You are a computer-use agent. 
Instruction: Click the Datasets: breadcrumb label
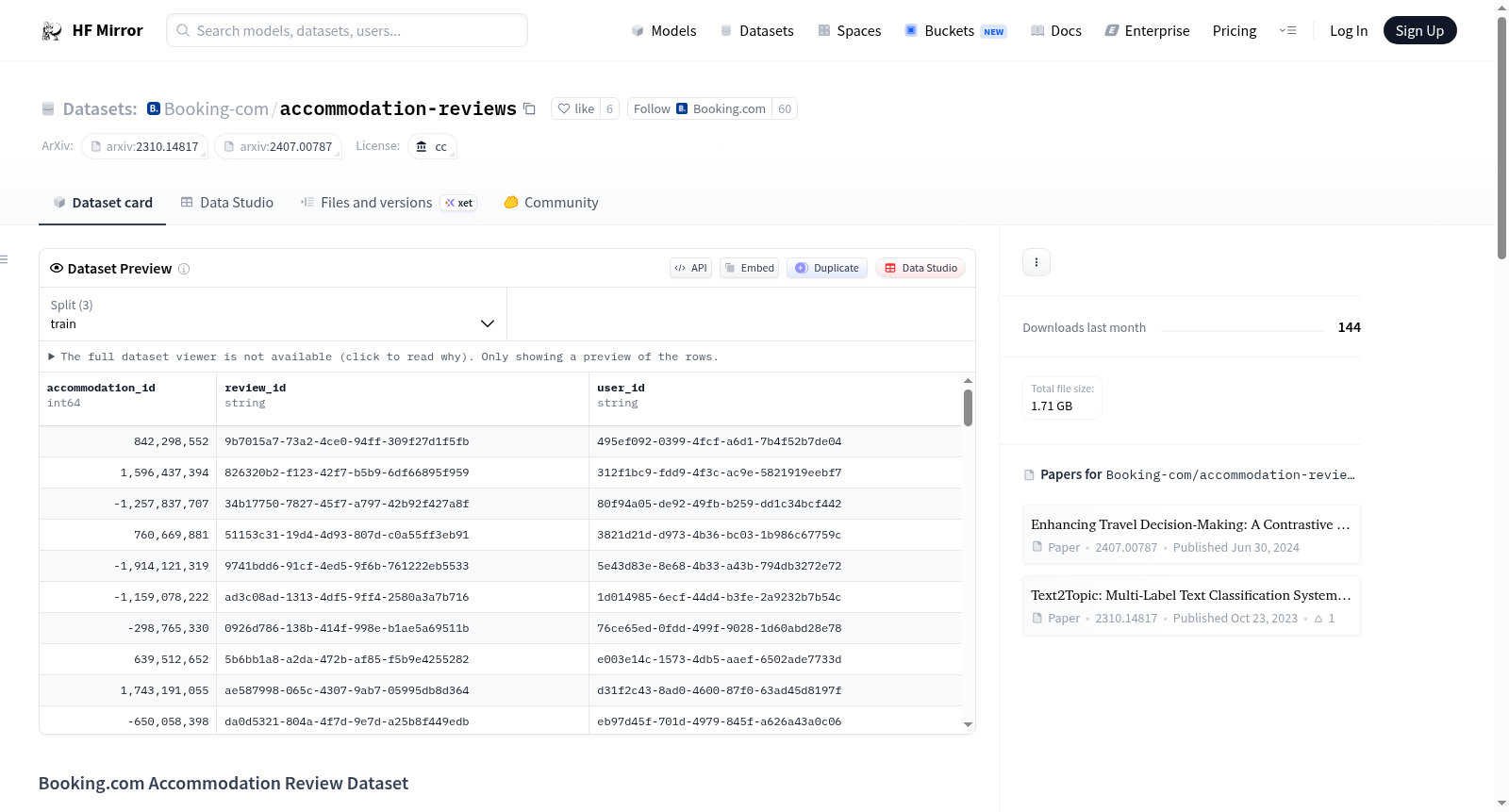[100, 109]
